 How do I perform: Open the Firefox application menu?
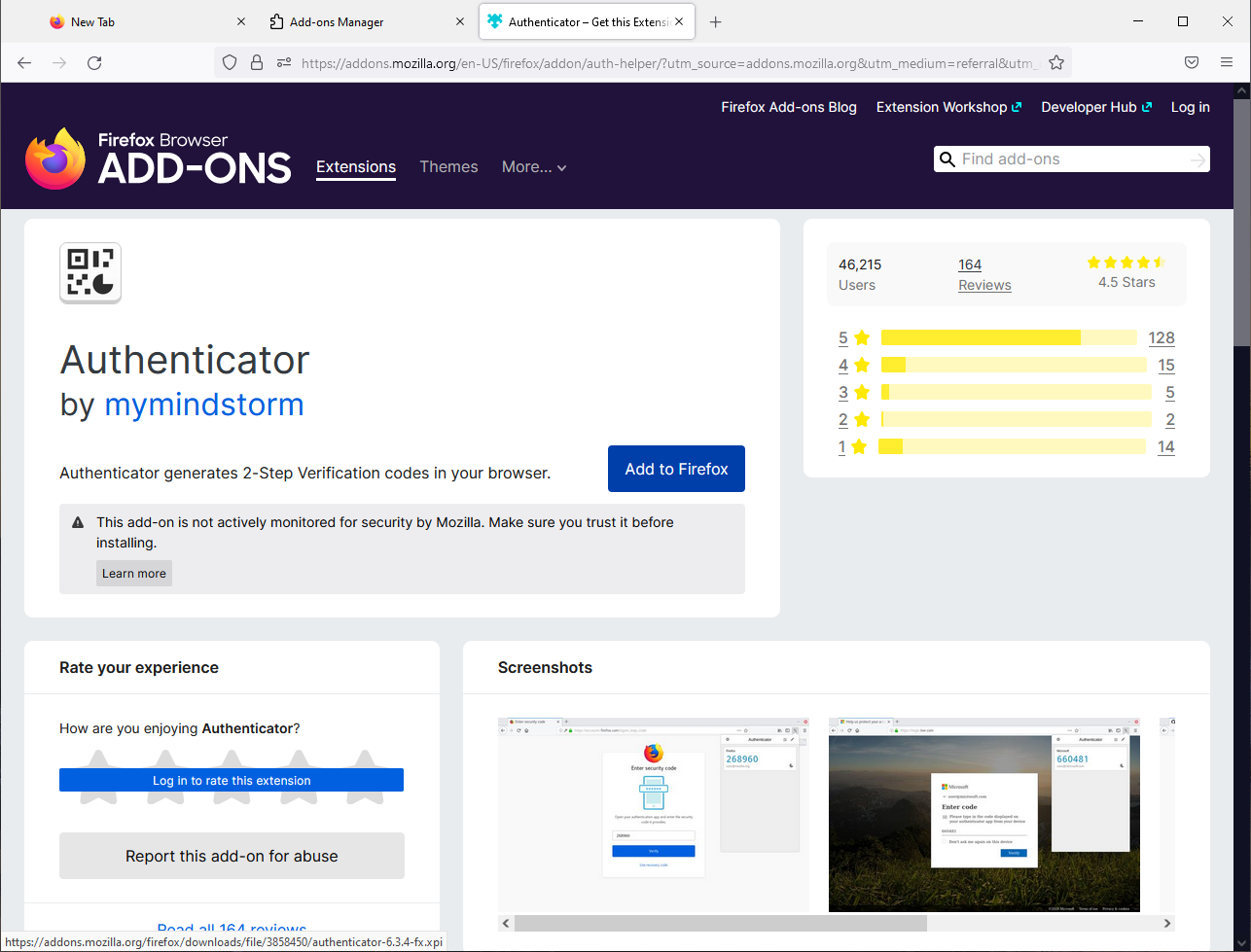(1227, 62)
